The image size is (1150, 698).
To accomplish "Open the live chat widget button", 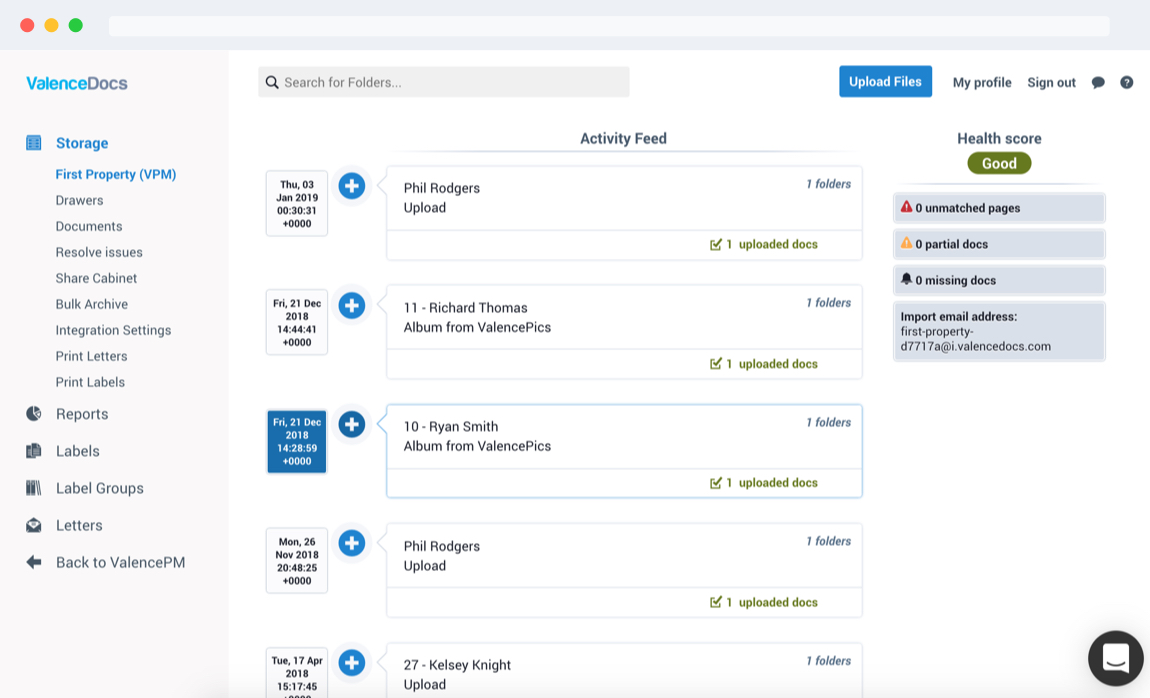I will (x=1116, y=658).
